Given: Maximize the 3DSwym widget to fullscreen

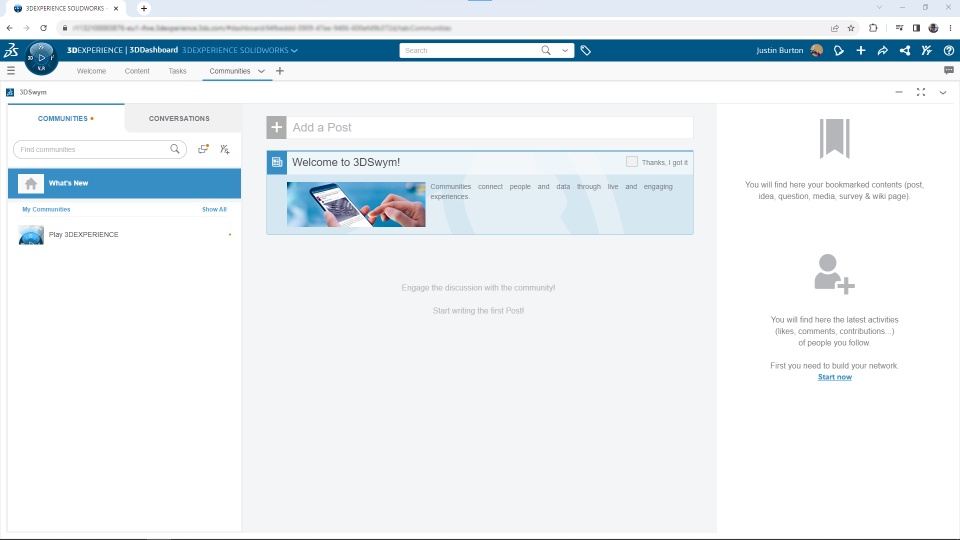Looking at the screenshot, I should click(921, 92).
